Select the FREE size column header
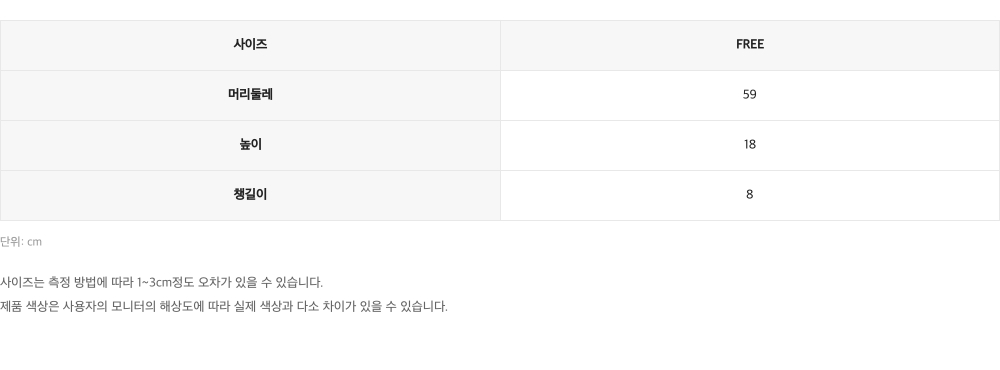The image size is (1000, 370). point(749,45)
